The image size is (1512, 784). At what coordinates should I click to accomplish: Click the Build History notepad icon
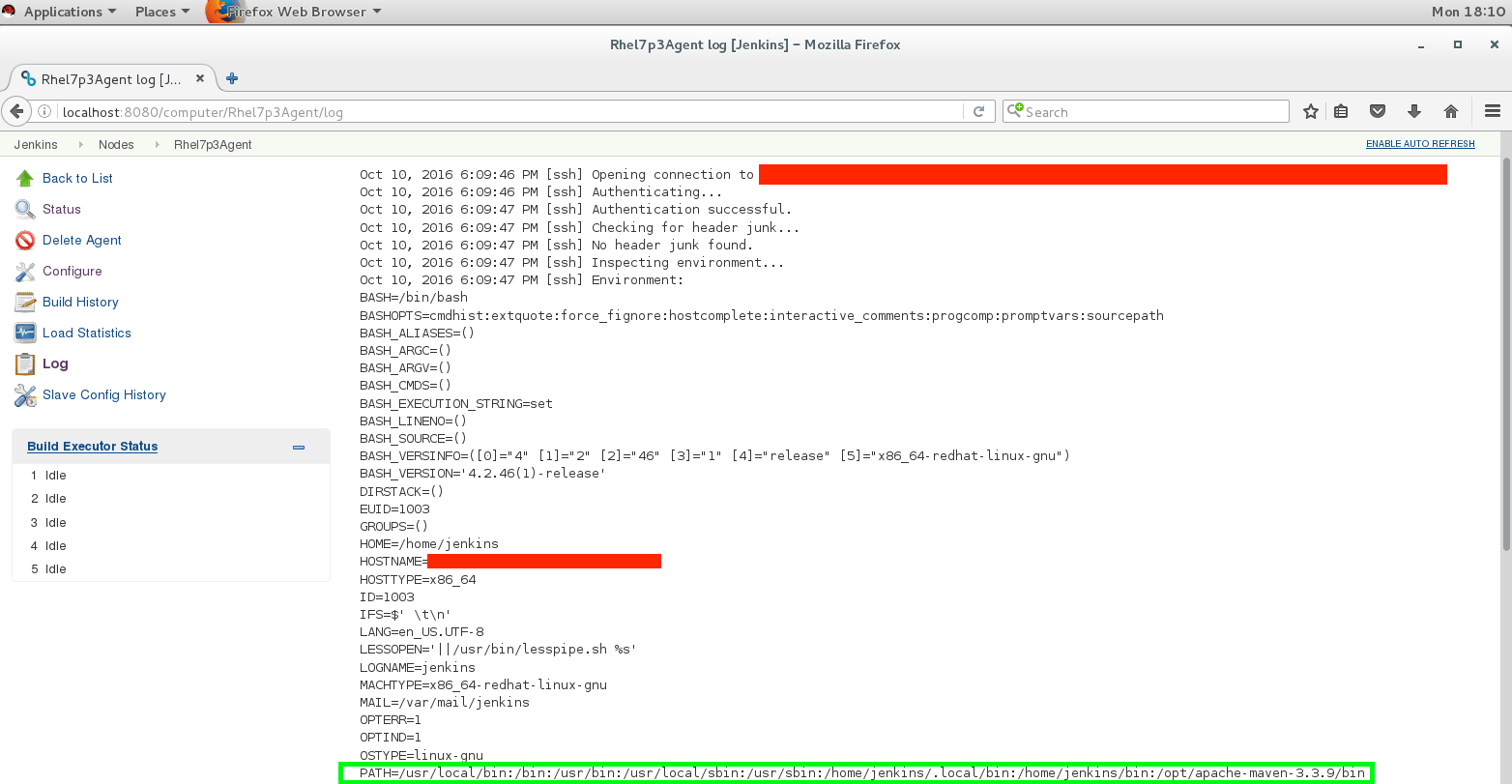(25, 303)
